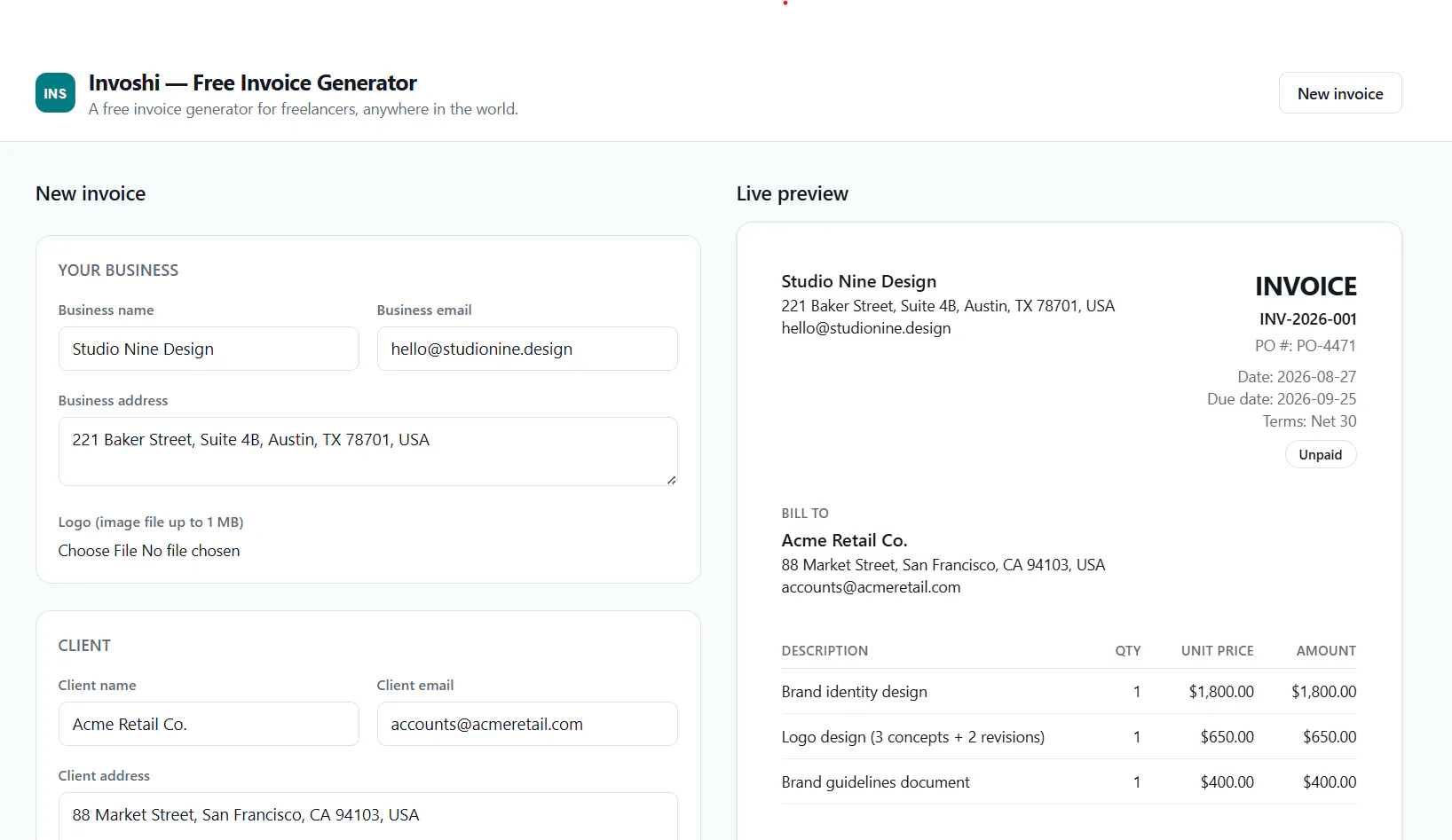Image resolution: width=1452 pixels, height=840 pixels.
Task: Click the Choose File logo upload button
Action: 98,551
